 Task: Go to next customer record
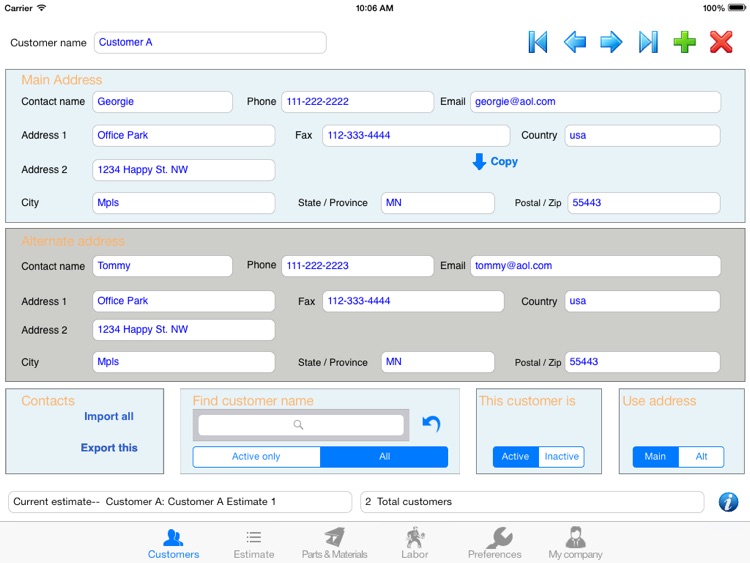[611, 42]
